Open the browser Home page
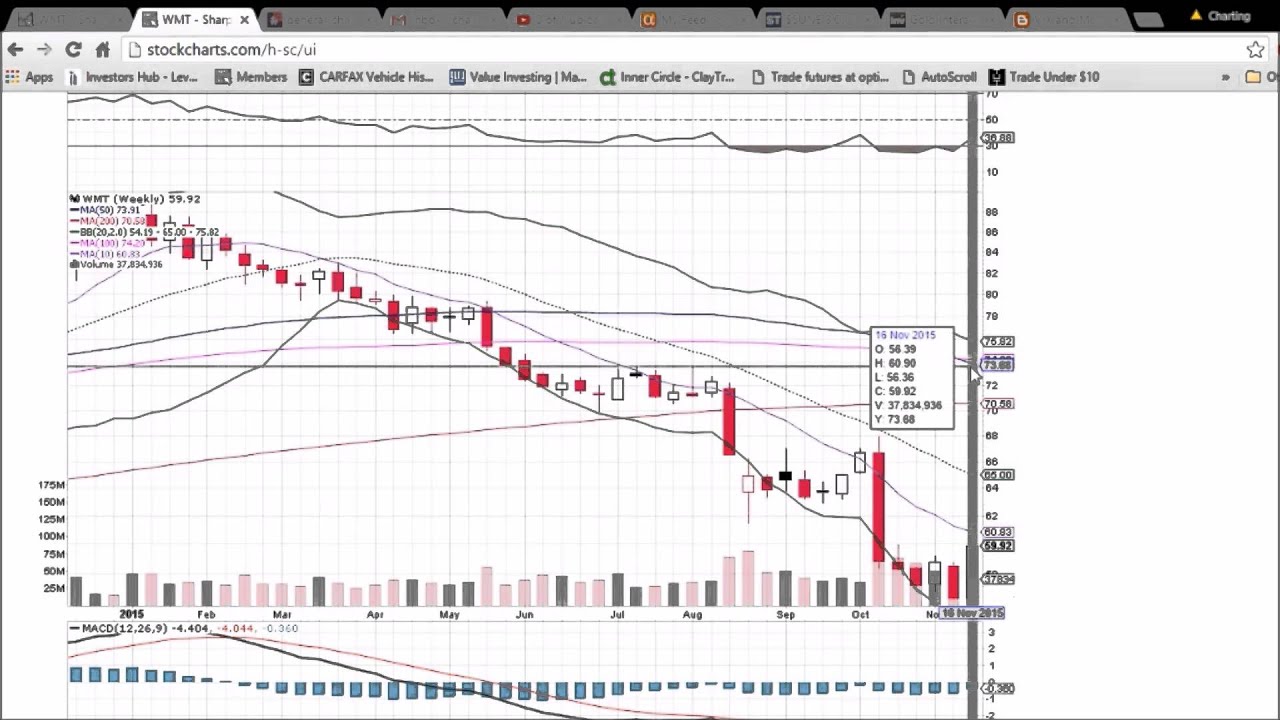Screen dimensions: 1280x720 click(x=102, y=49)
